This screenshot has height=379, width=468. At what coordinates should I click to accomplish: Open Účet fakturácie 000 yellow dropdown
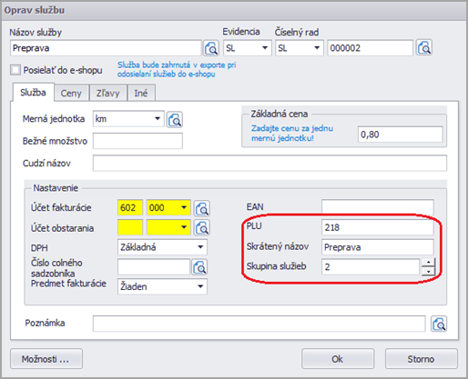pyautogui.click(x=184, y=208)
